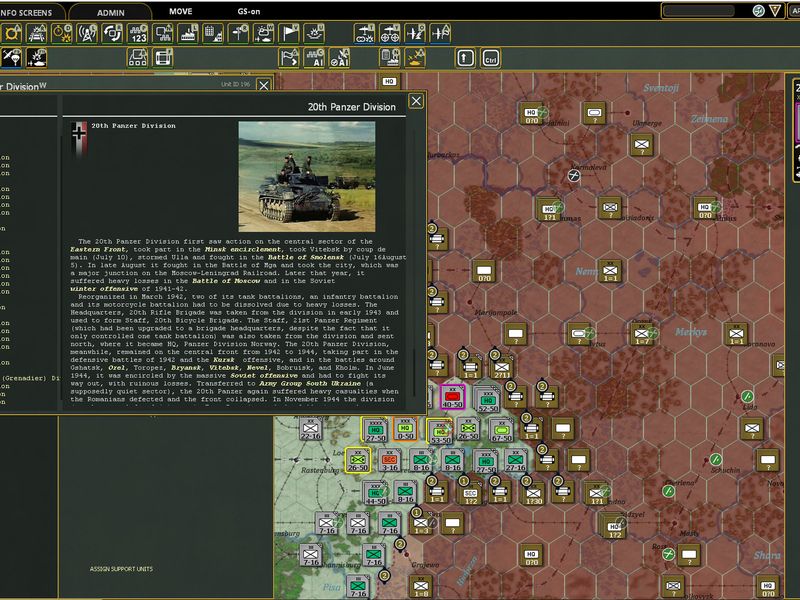Toggle the Ctrl key button
Image resolution: width=800 pixels, height=600 pixels.
490,58
